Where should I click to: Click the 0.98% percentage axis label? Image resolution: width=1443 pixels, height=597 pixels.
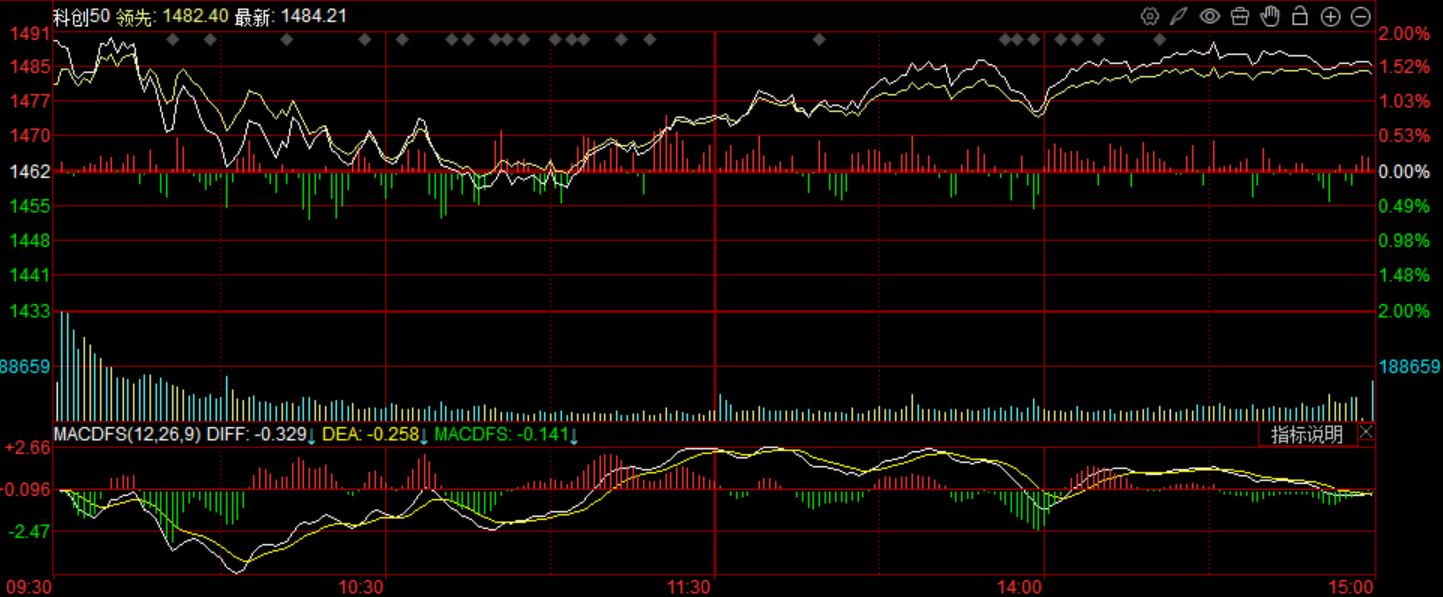point(1404,240)
